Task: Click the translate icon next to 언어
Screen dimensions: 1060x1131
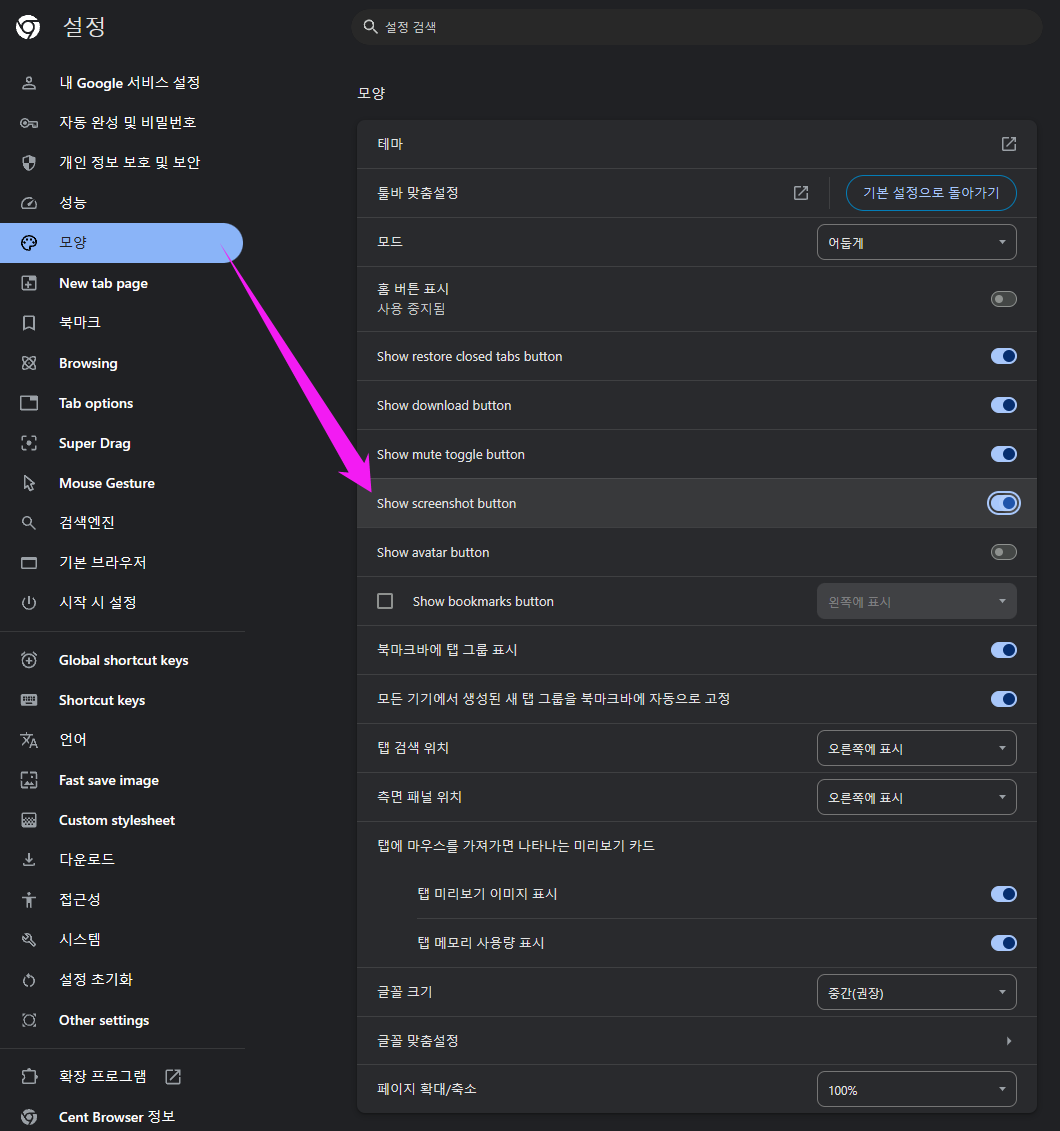Action: (x=29, y=740)
